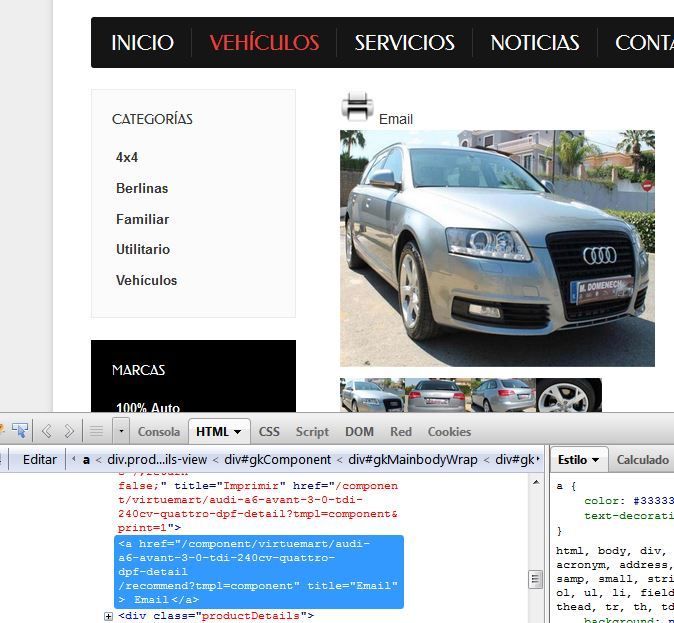The height and width of the screenshot is (623, 674).
Task: Switch to the Script tab
Action: pos(312,431)
